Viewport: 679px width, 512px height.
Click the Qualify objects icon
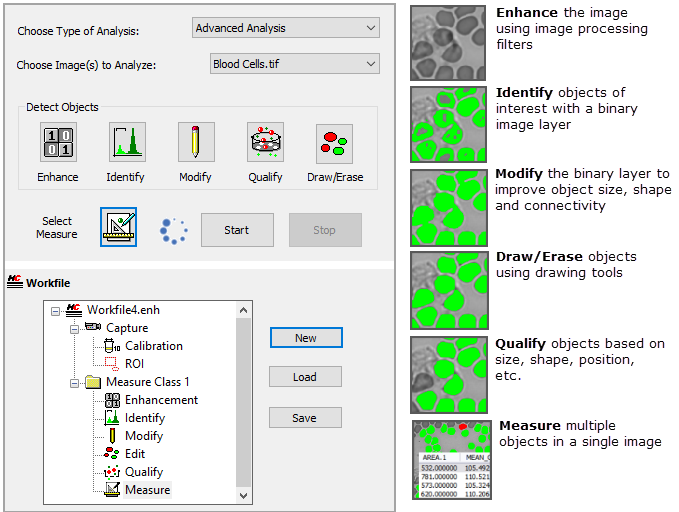click(265, 143)
